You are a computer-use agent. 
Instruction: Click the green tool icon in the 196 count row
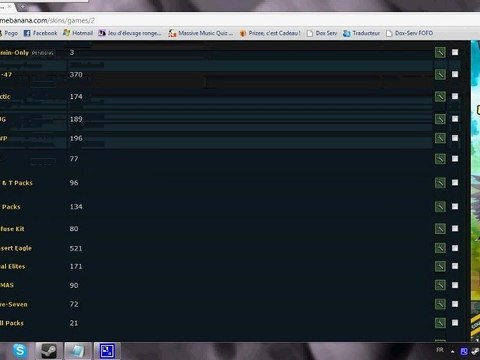coord(440,138)
